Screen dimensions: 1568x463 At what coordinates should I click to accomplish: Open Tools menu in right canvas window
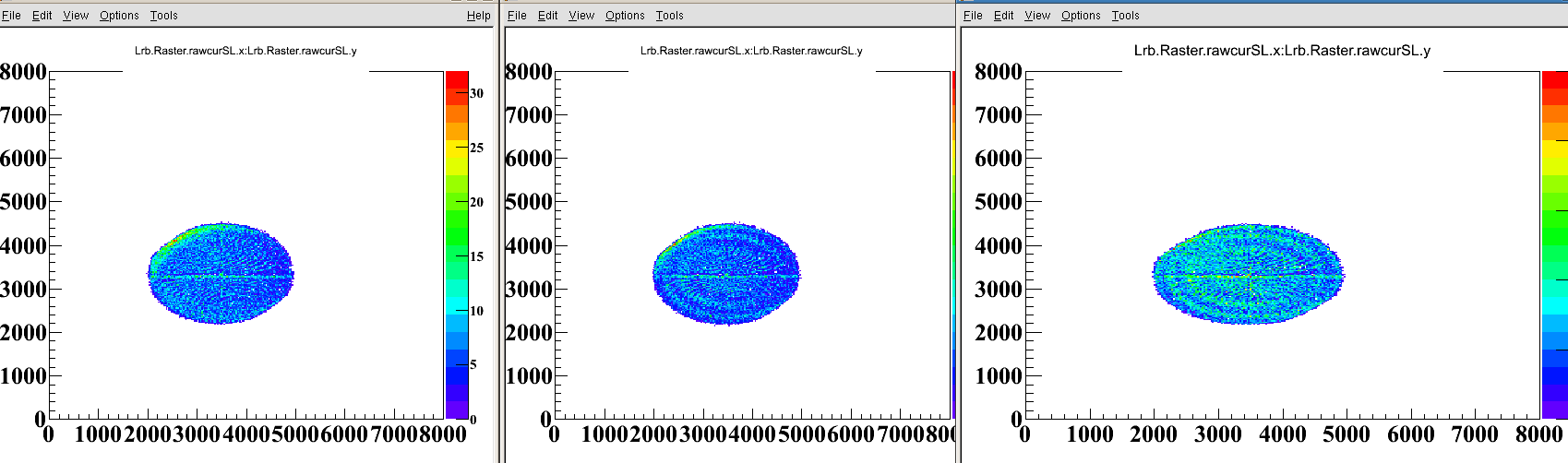1126,16
